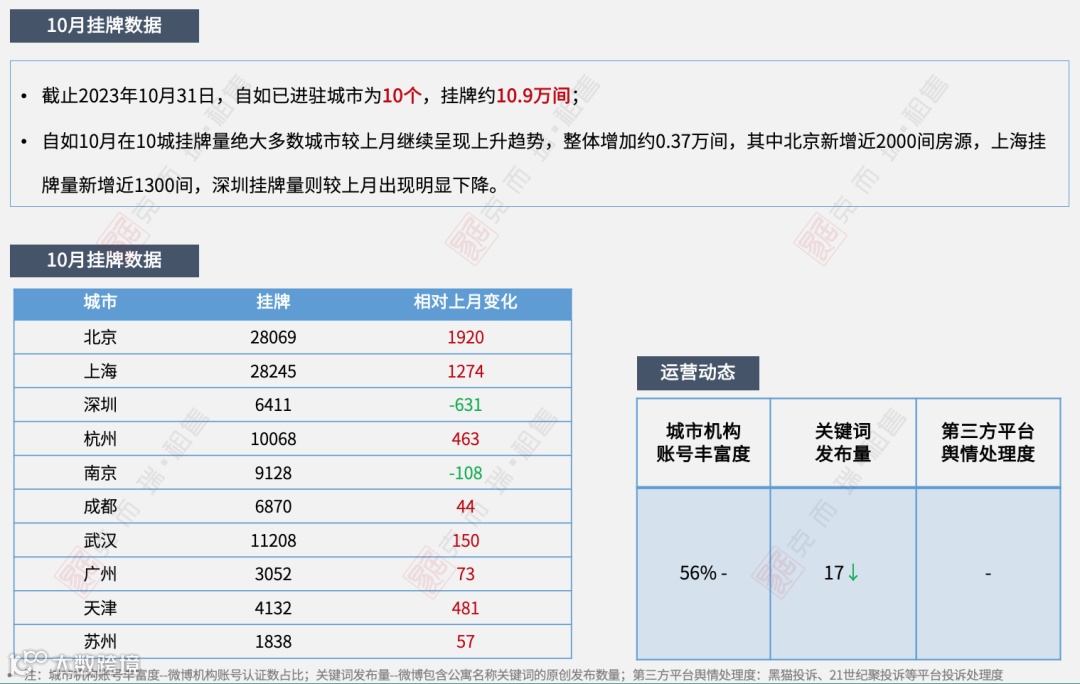Screen dimensions: 1080x684
Task: Click the 武汉 city cell
Action: pyautogui.click(x=101, y=541)
